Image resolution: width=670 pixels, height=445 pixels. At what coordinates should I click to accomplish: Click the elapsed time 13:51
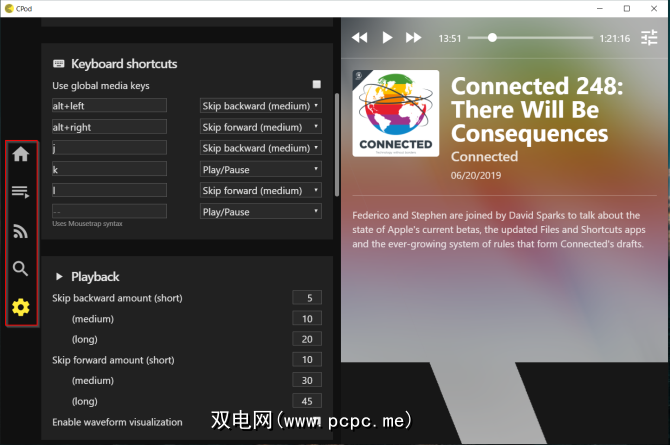pyautogui.click(x=450, y=38)
